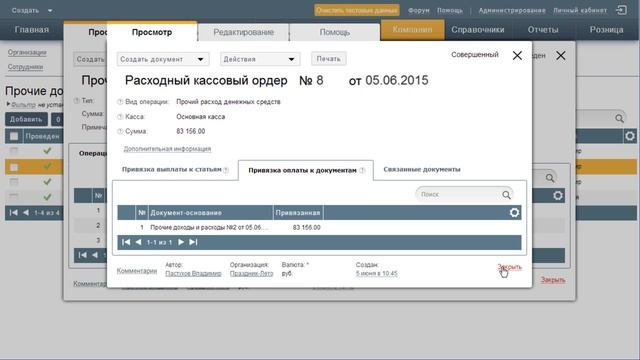Go to last page in order dialog table
Screen dimensions: 640x360
click(x=193, y=242)
